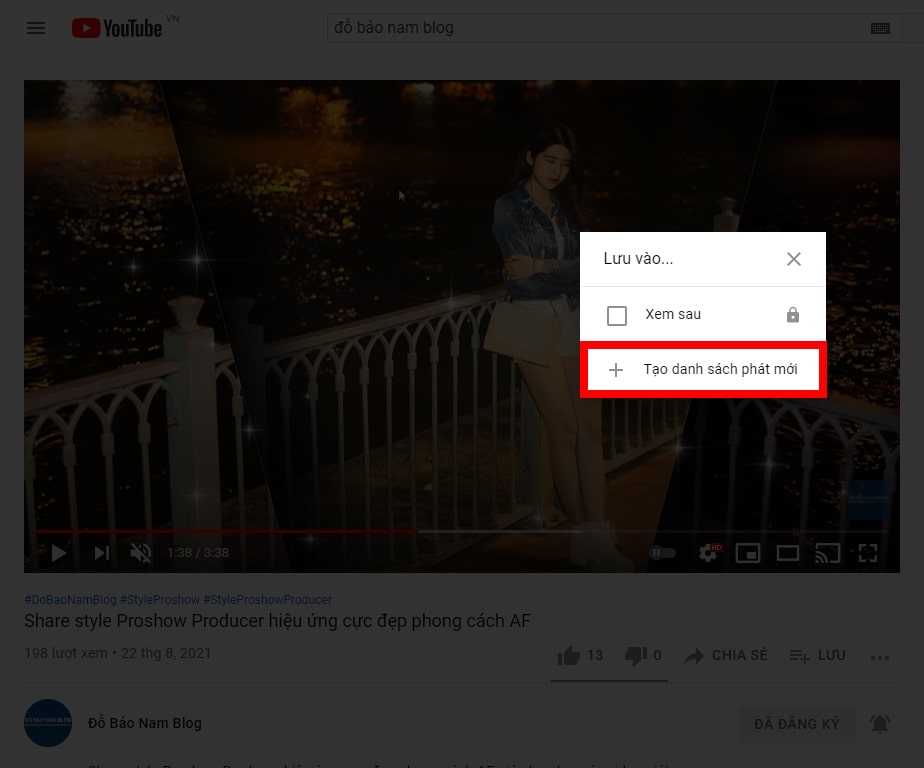Click the ĐÃ ĐĂNG KÝ subscribed button
The width and height of the screenshot is (924, 768).
coord(796,724)
